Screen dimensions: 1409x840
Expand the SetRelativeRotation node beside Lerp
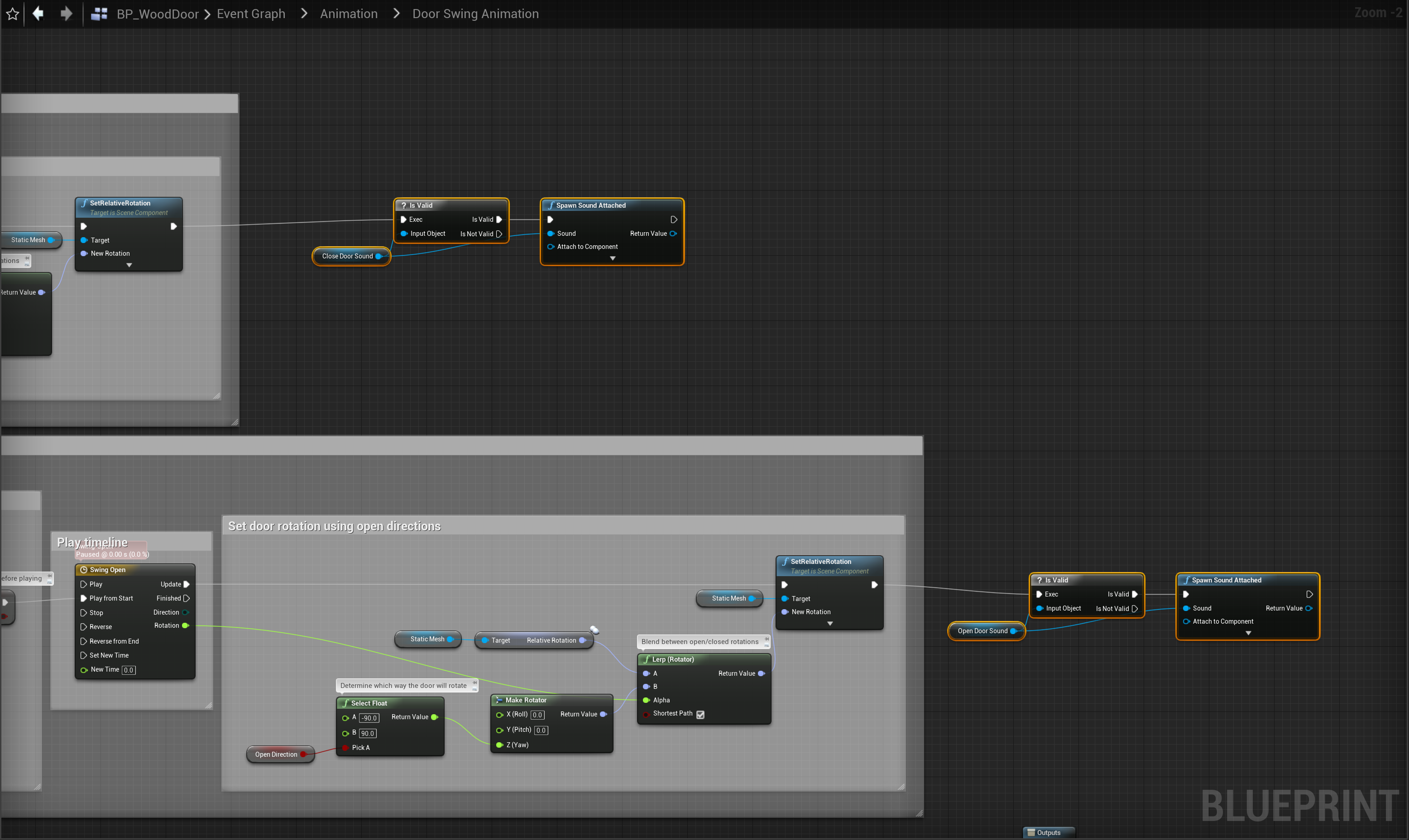click(x=830, y=623)
